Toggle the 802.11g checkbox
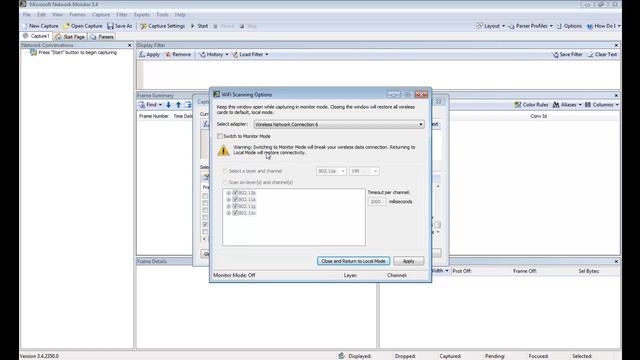Image resolution: width=640 pixels, height=360 pixels. click(235, 206)
